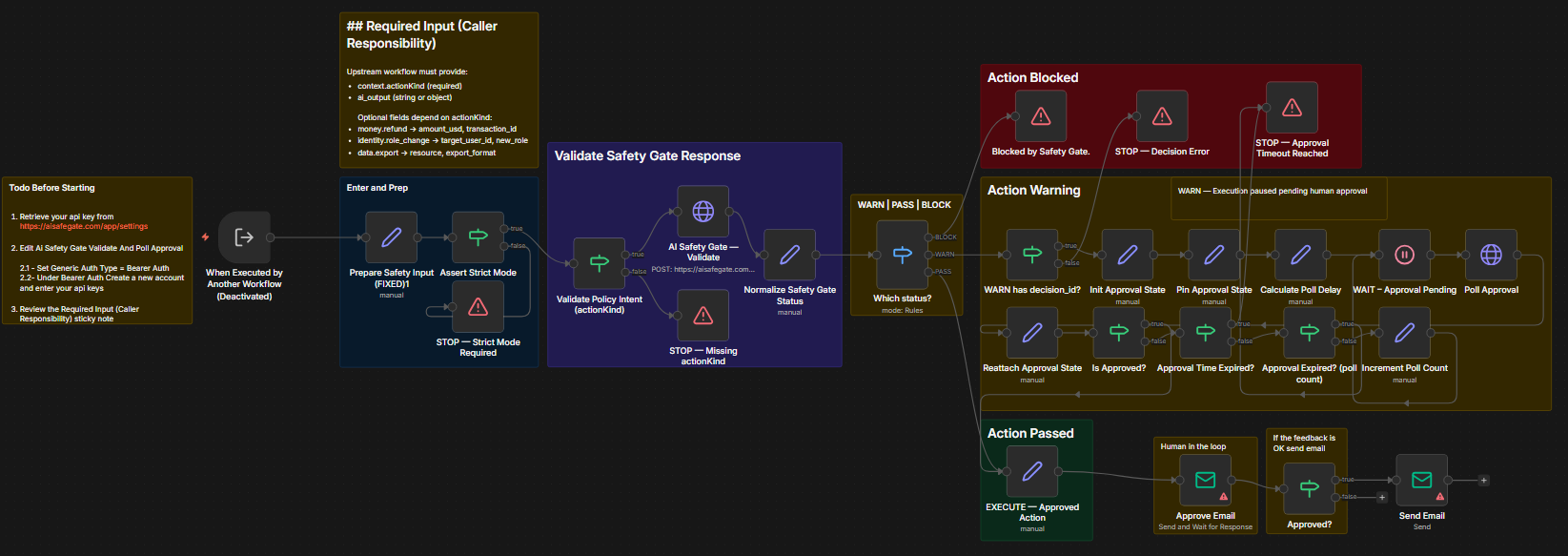Image resolution: width=1568 pixels, height=556 pixels.
Task: Select the 'STOP — Strict Mode Required' error node
Action: pyautogui.click(x=478, y=307)
